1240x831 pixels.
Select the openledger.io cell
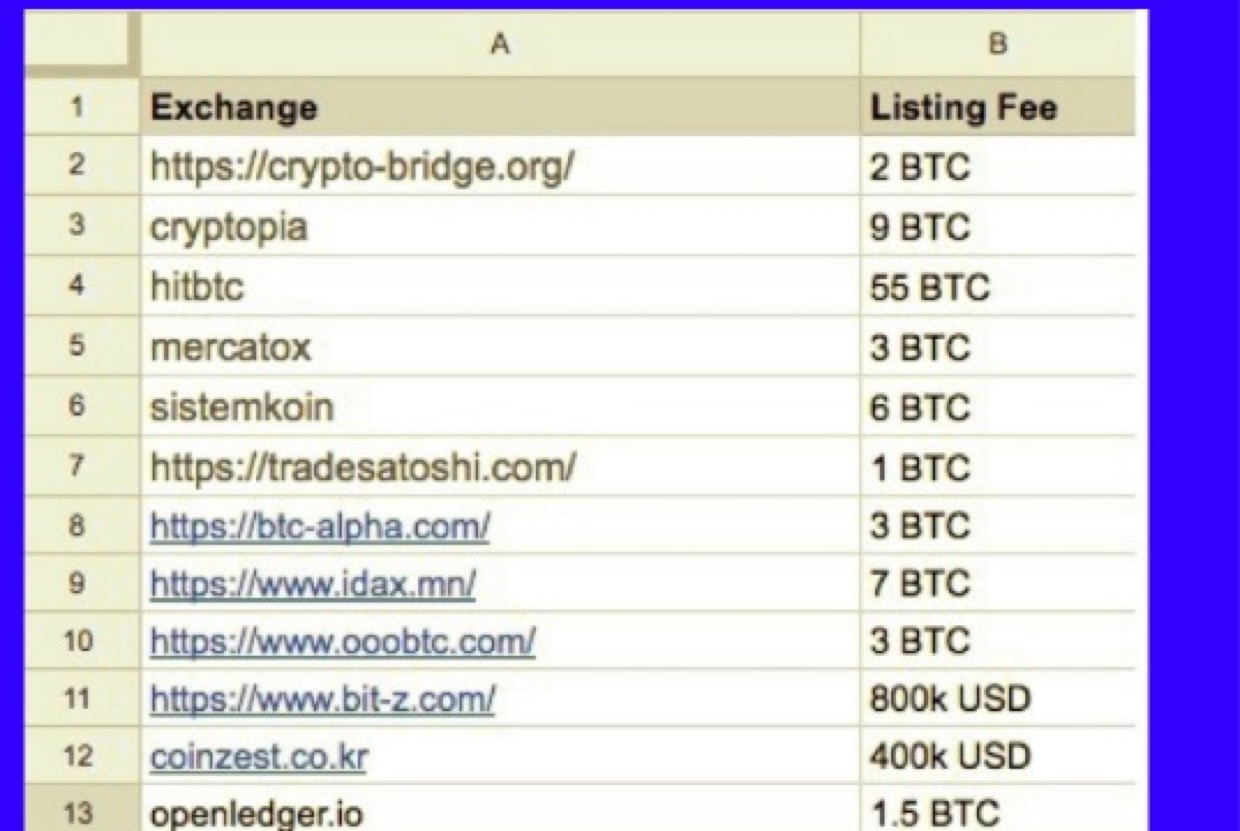(498, 814)
